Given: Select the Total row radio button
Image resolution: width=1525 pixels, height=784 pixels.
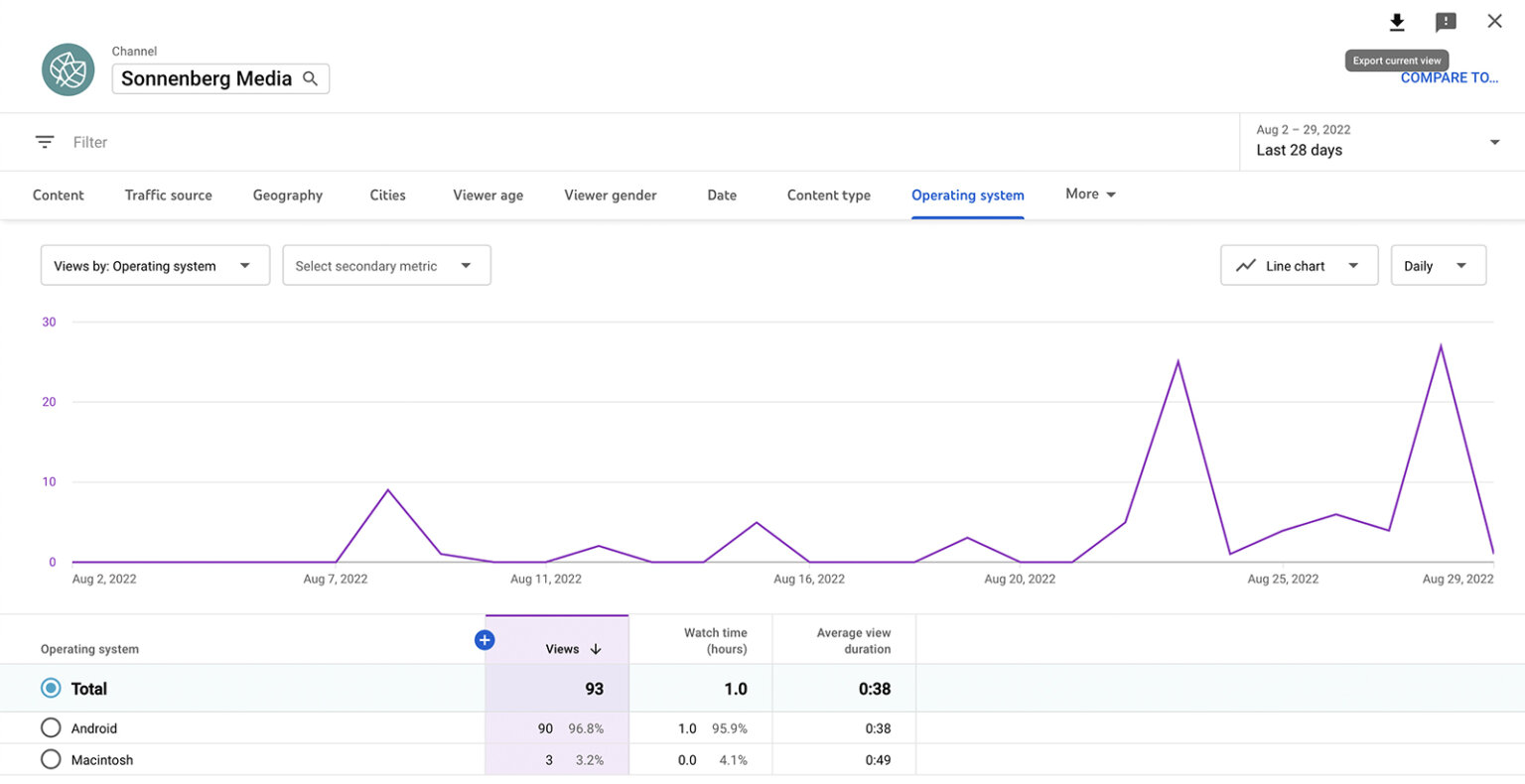Looking at the screenshot, I should (51, 688).
